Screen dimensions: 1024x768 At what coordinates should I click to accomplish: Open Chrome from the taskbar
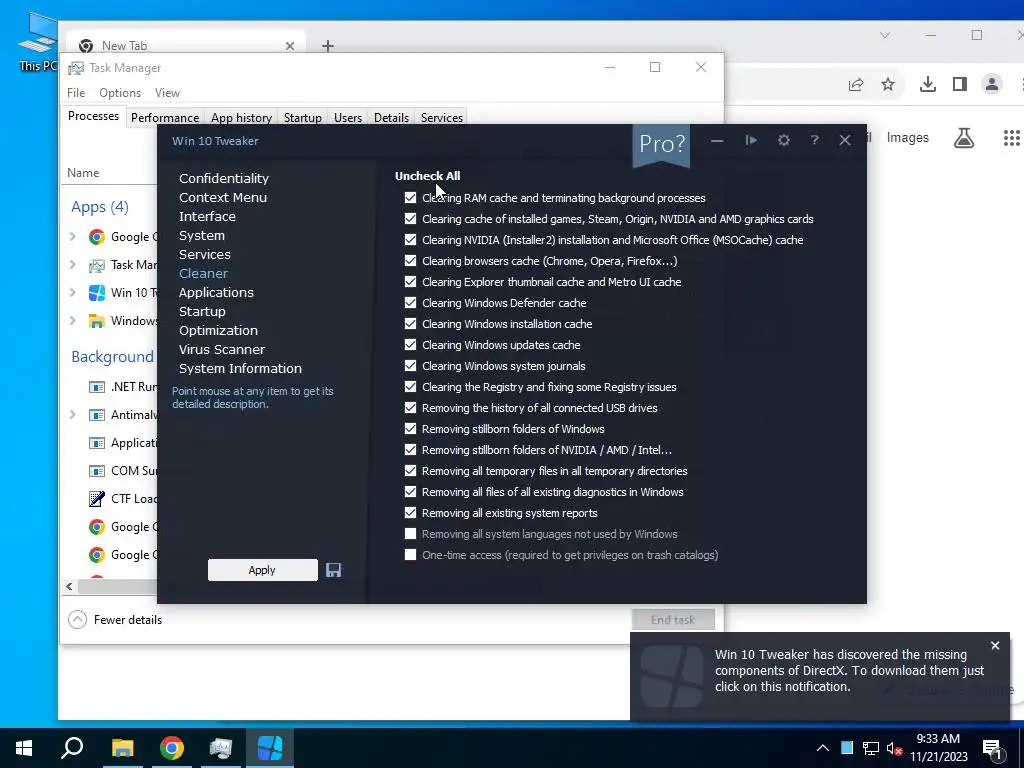[x=172, y=748]
